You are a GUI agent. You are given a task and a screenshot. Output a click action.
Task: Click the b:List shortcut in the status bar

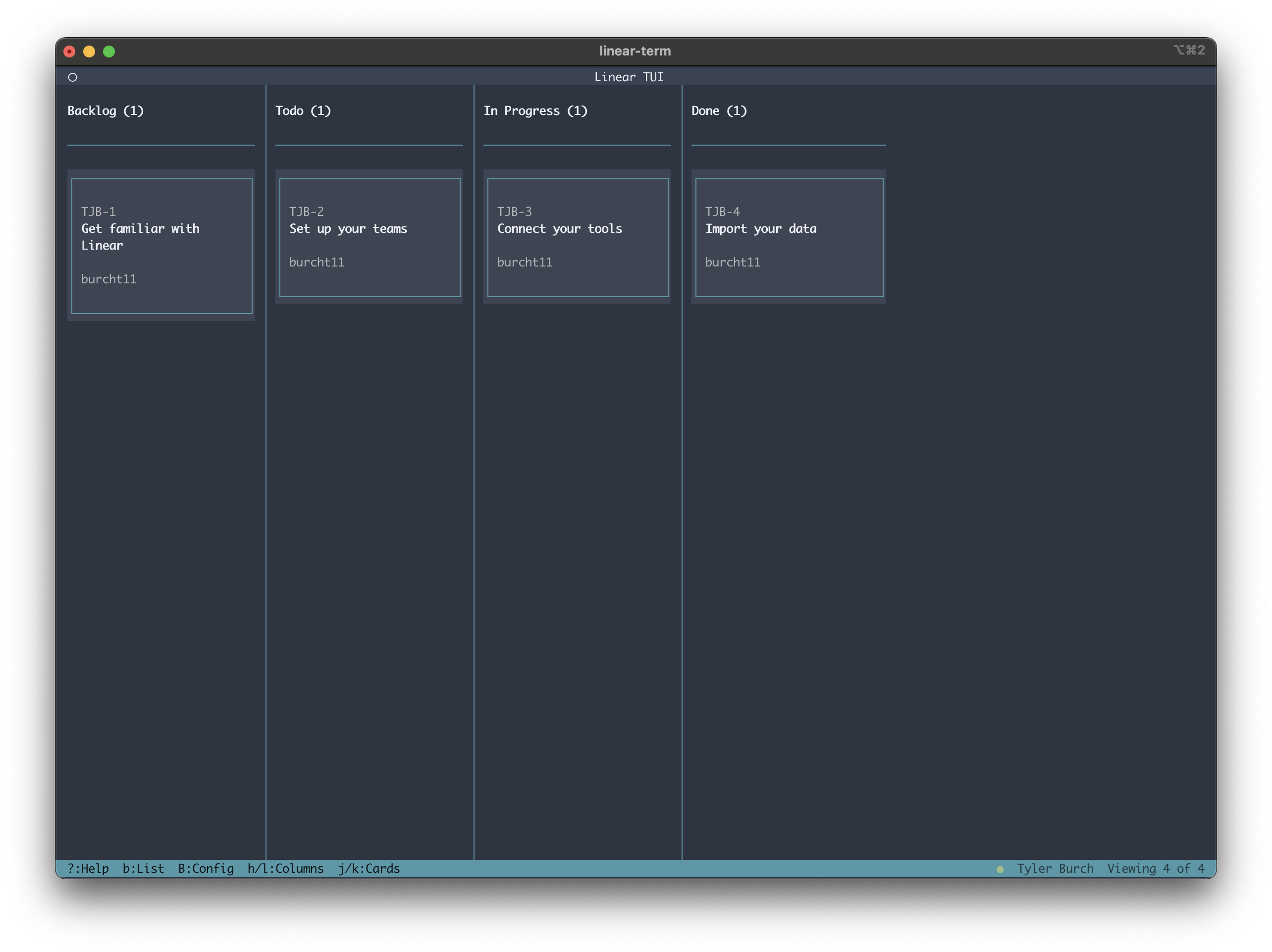[144, 869]
